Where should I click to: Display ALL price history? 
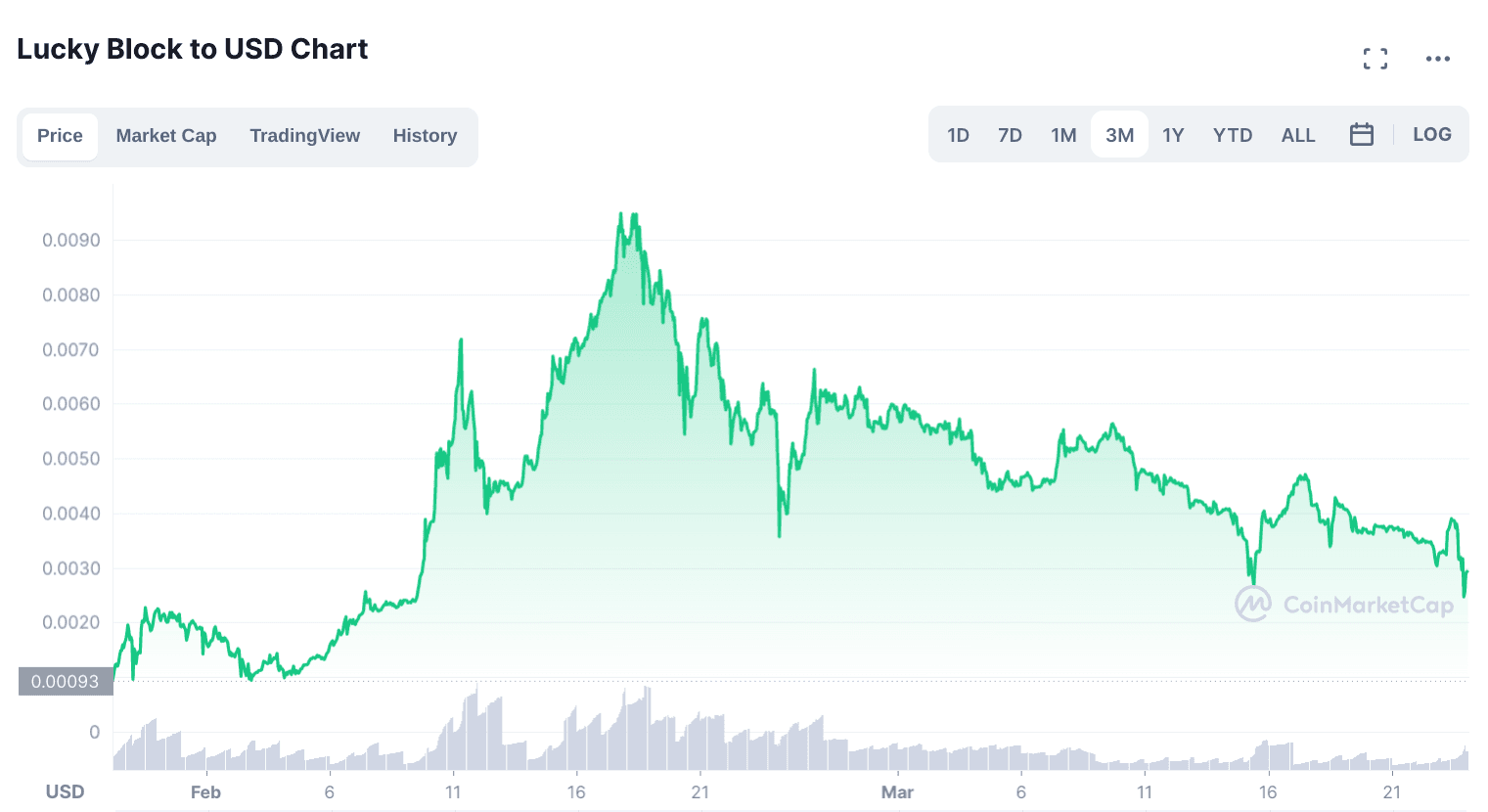point(1297,135)
